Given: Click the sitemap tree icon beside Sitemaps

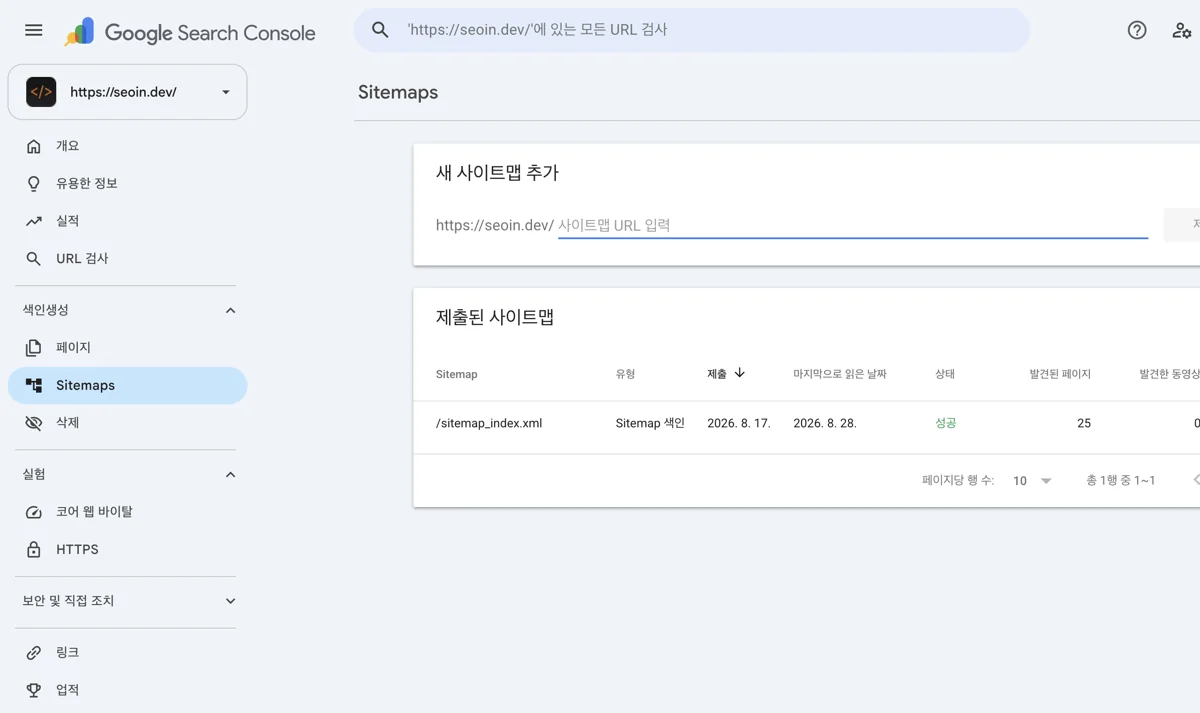Looking at the screenshot, I should (x=34, y=385).
